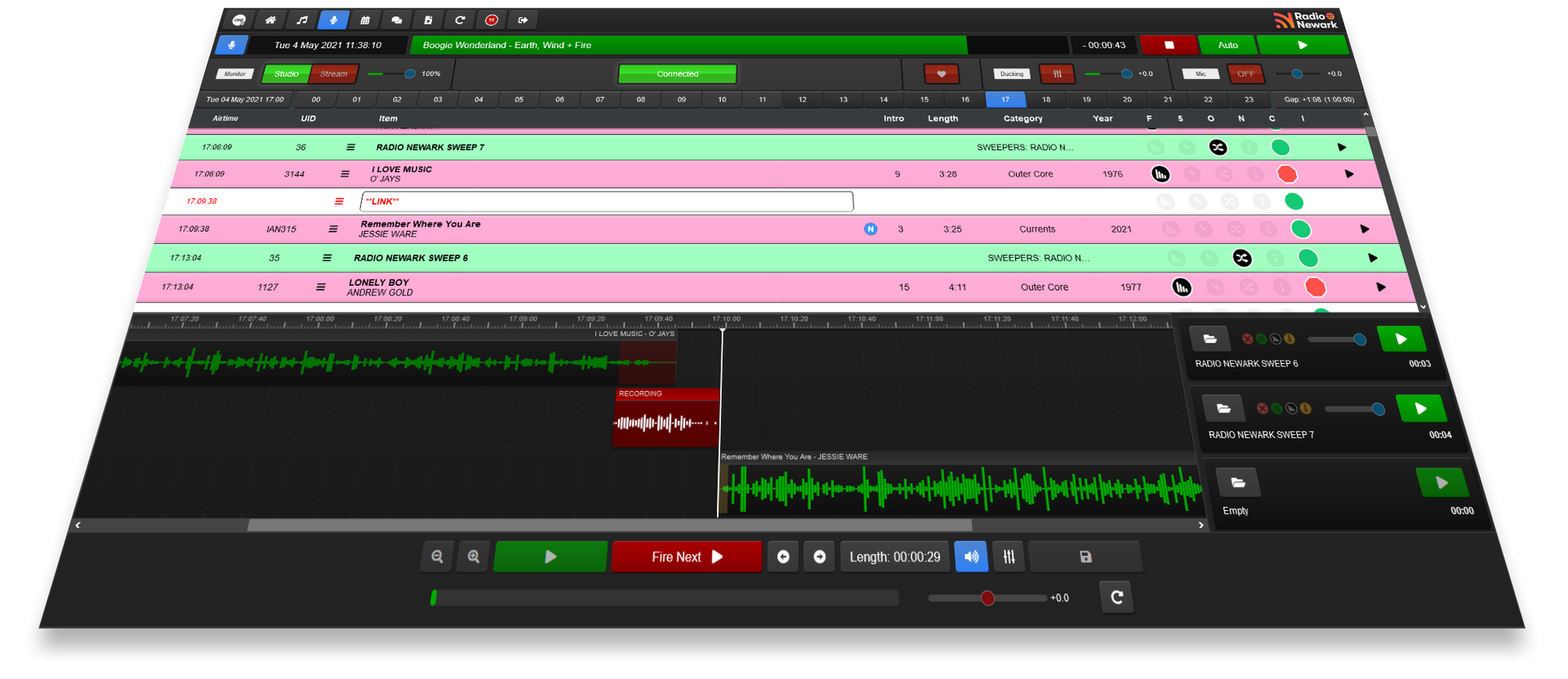
Task: Click the save icon in editor bar
Action: click(1085, 557)
